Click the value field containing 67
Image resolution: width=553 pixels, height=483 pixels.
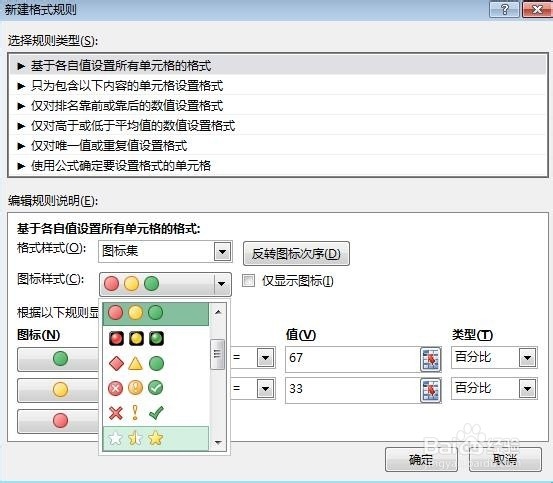[353, 359]
